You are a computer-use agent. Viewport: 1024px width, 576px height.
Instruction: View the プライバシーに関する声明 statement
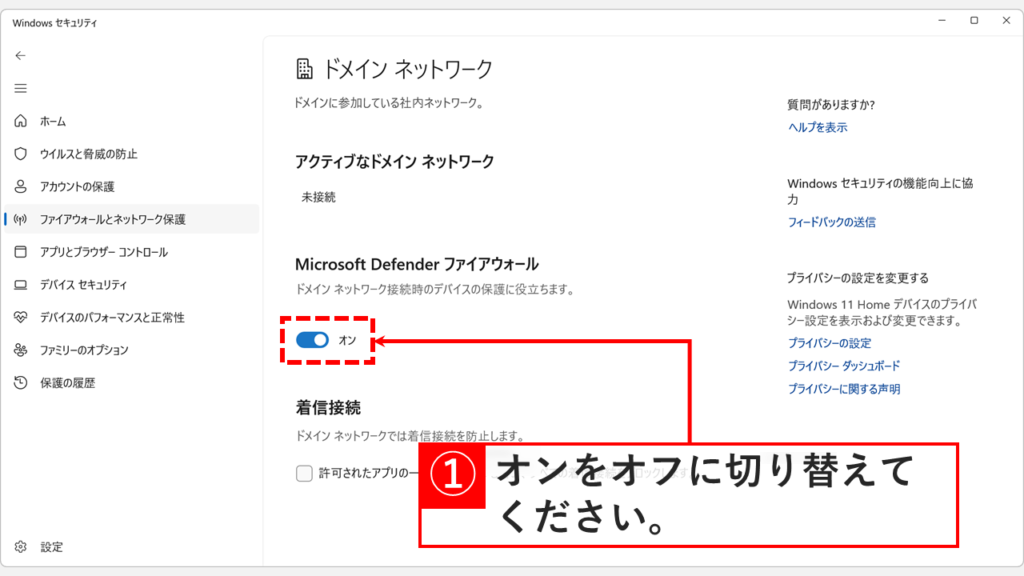click(843, 389)
